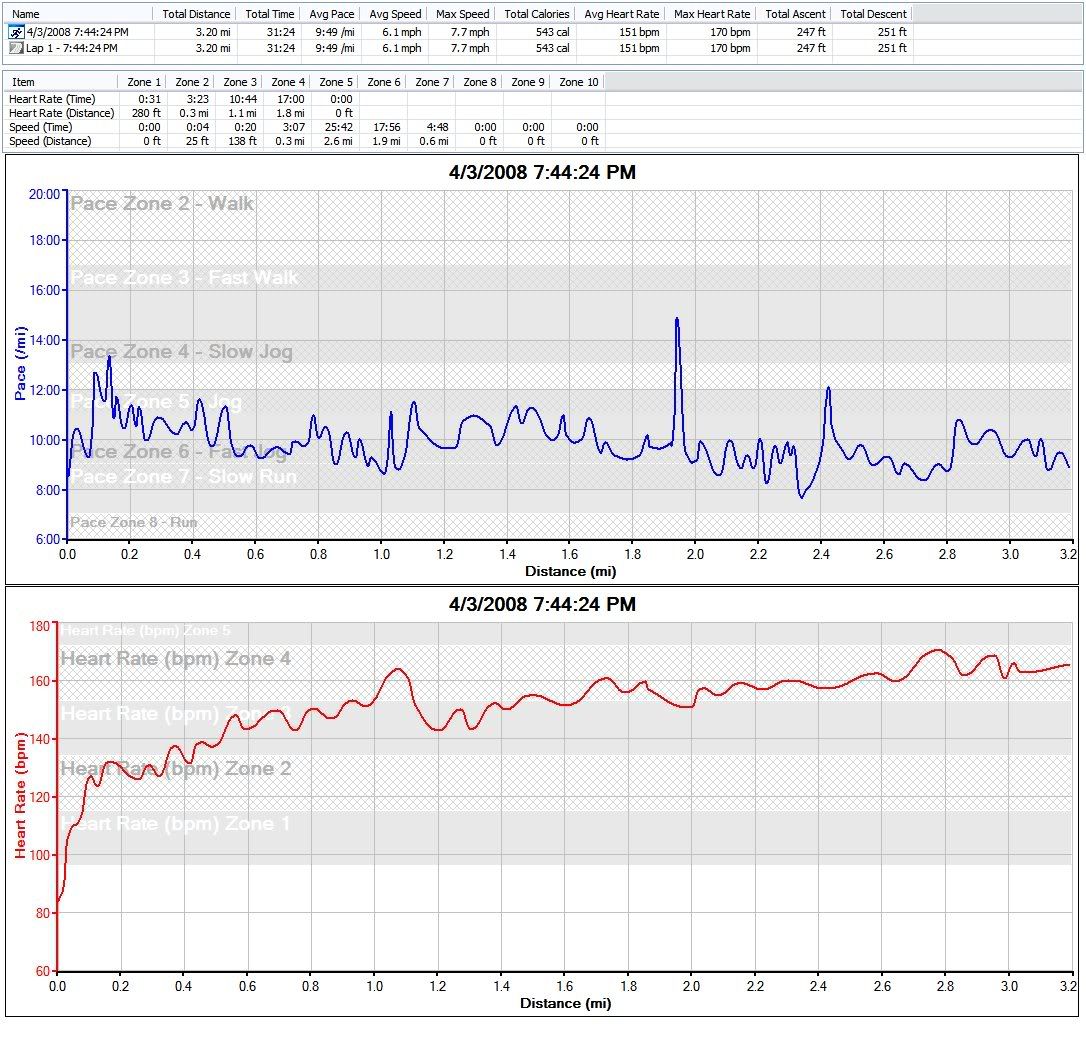Click the Zone 10 column header
Screen dimensions: 1086x1040
tap(578, 82)
